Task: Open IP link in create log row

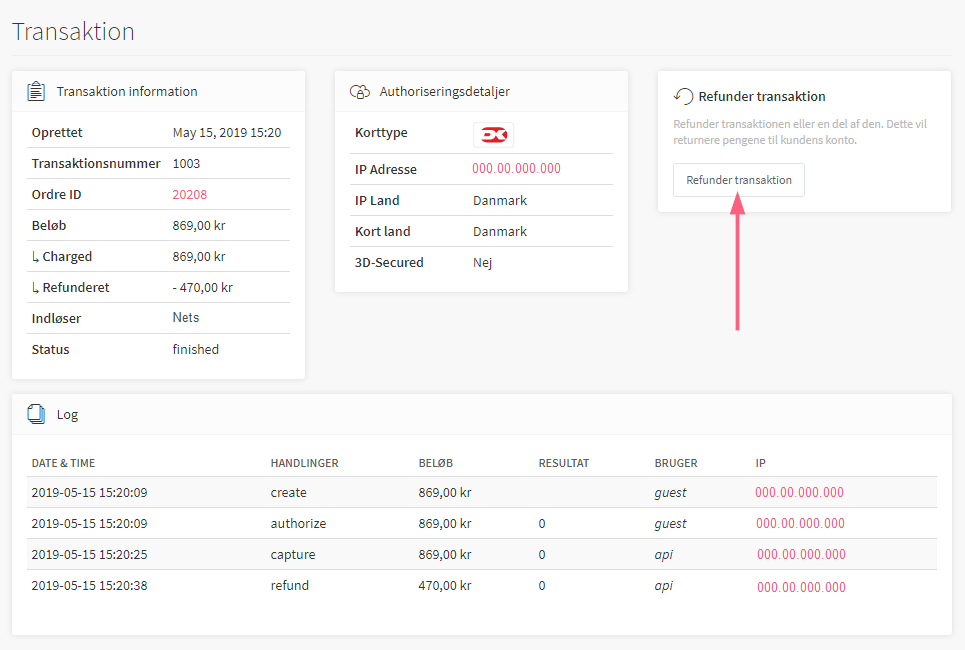Action: click(799, 492)
